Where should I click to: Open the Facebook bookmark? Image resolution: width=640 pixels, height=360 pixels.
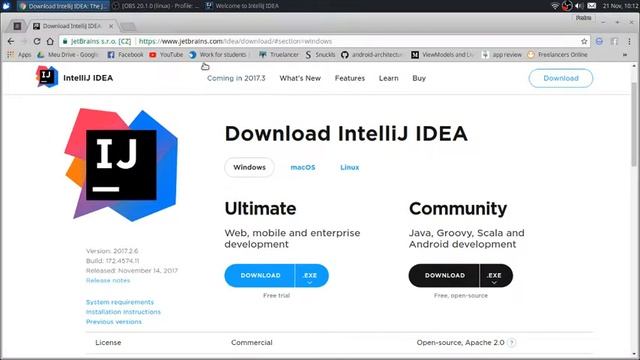pyautogui.click(x=125, y=55)
